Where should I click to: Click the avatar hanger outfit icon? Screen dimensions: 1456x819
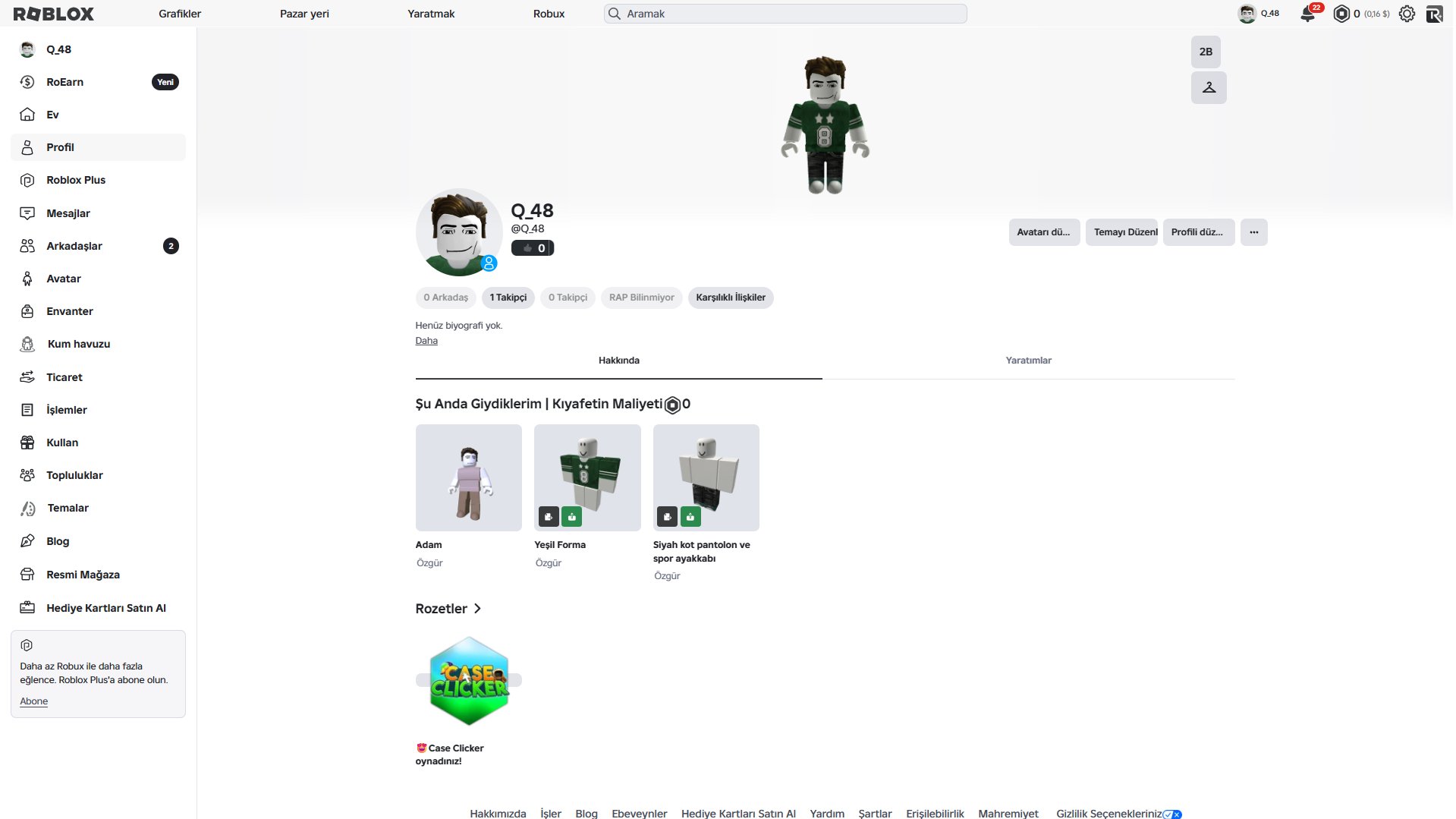[1209, 88]
